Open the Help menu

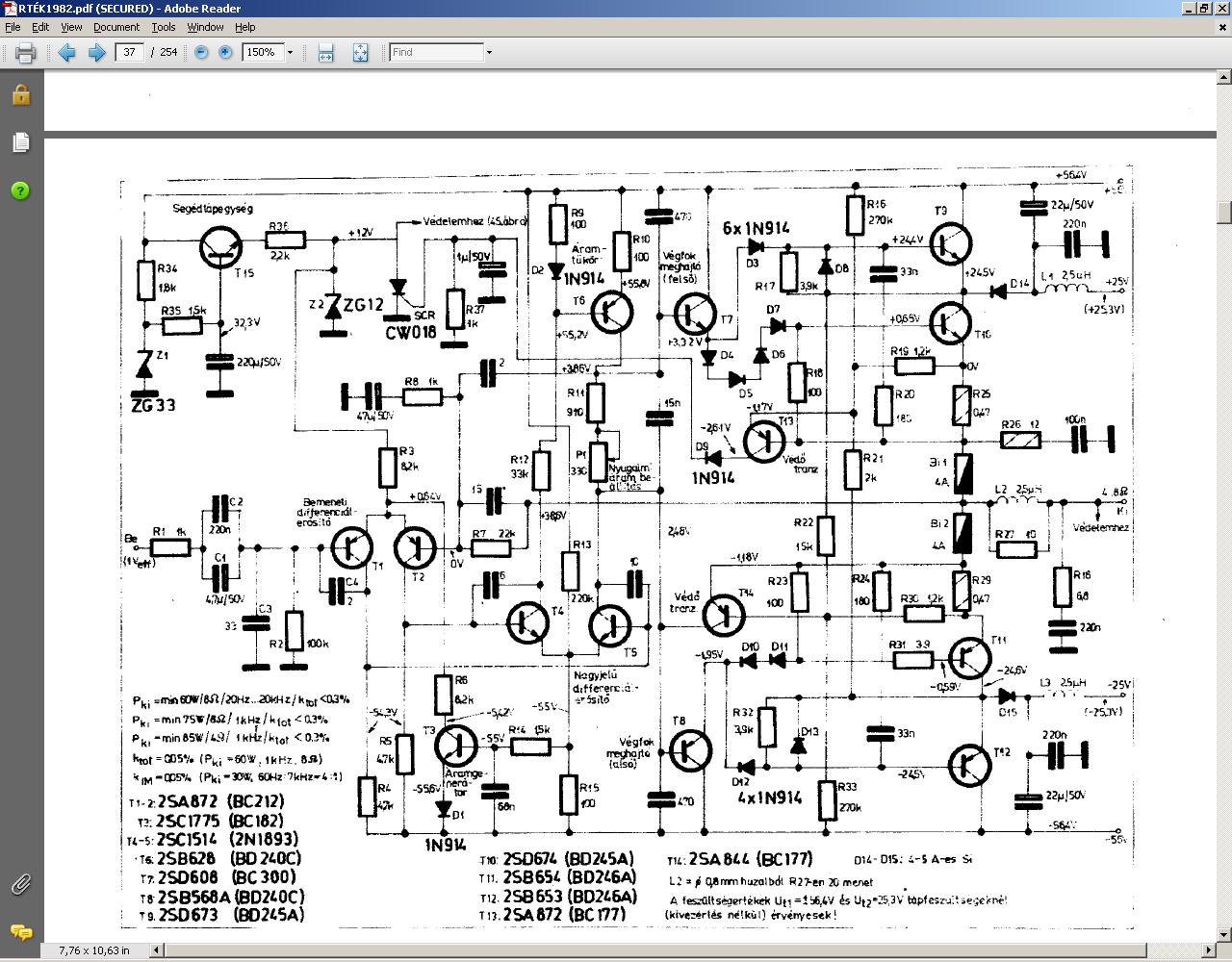(x=245, y=27)
